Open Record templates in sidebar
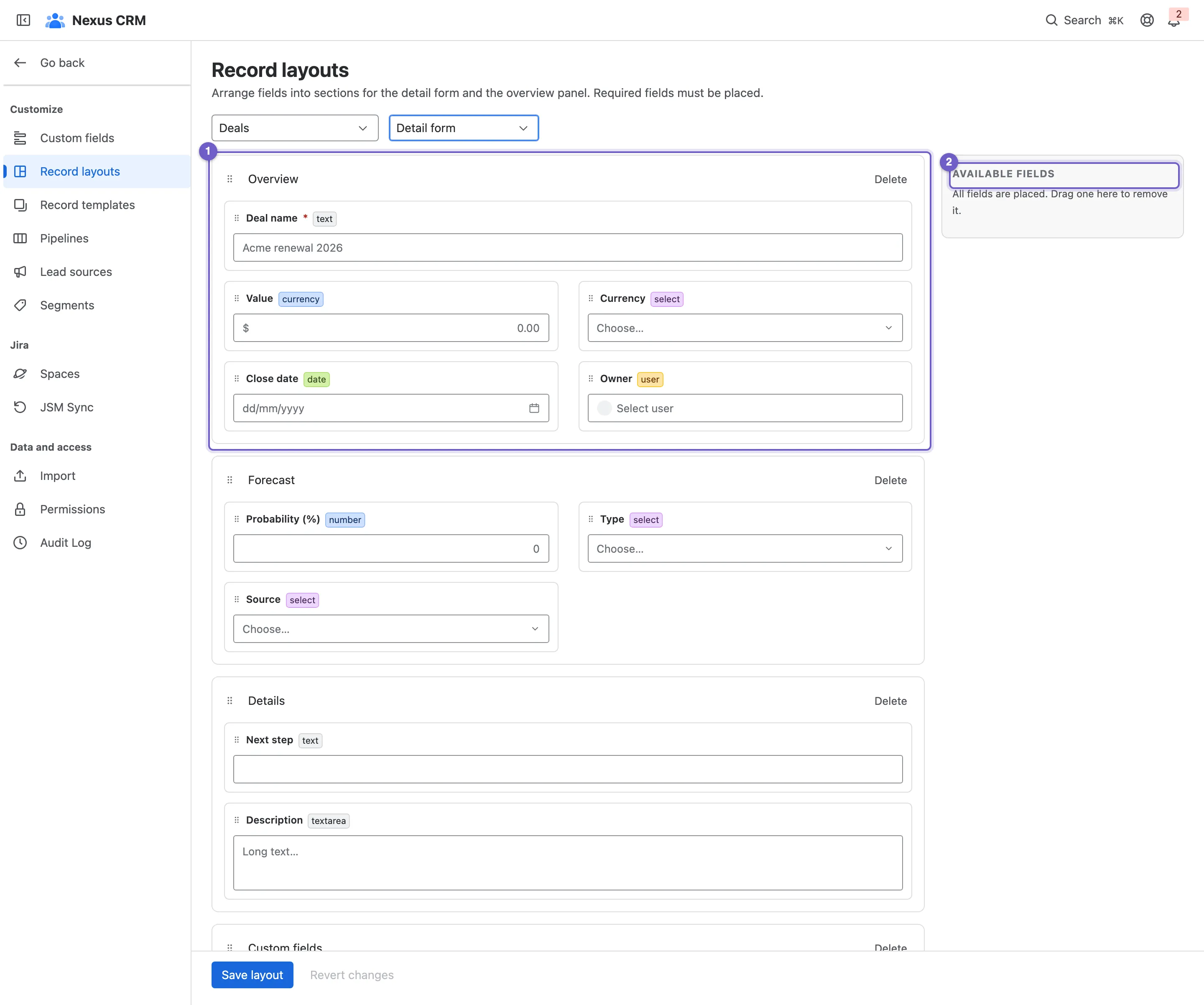This screenshot has width=1204, height=1005. click(97, 205)
